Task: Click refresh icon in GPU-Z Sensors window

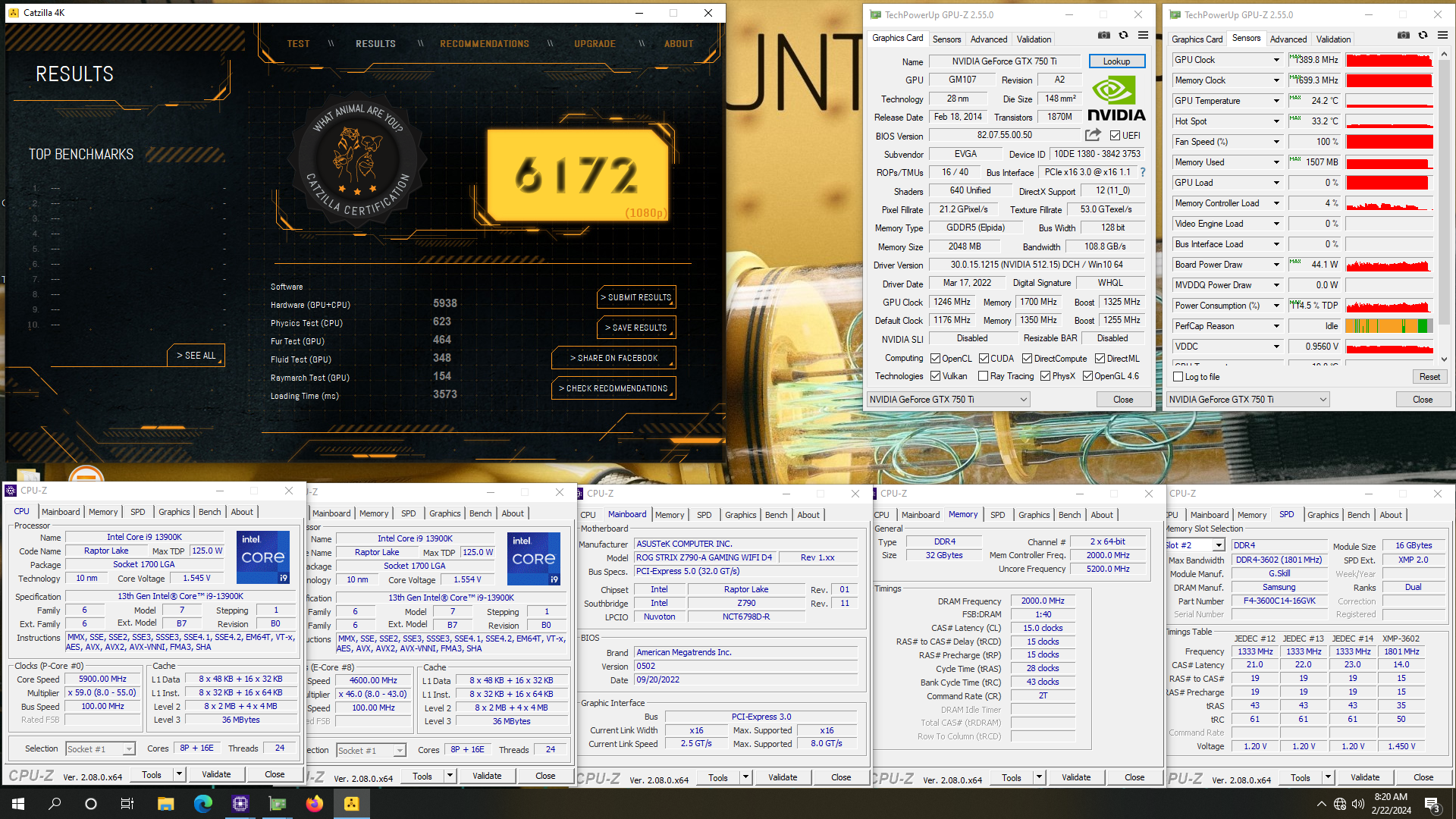Action: coord(1423,35)
